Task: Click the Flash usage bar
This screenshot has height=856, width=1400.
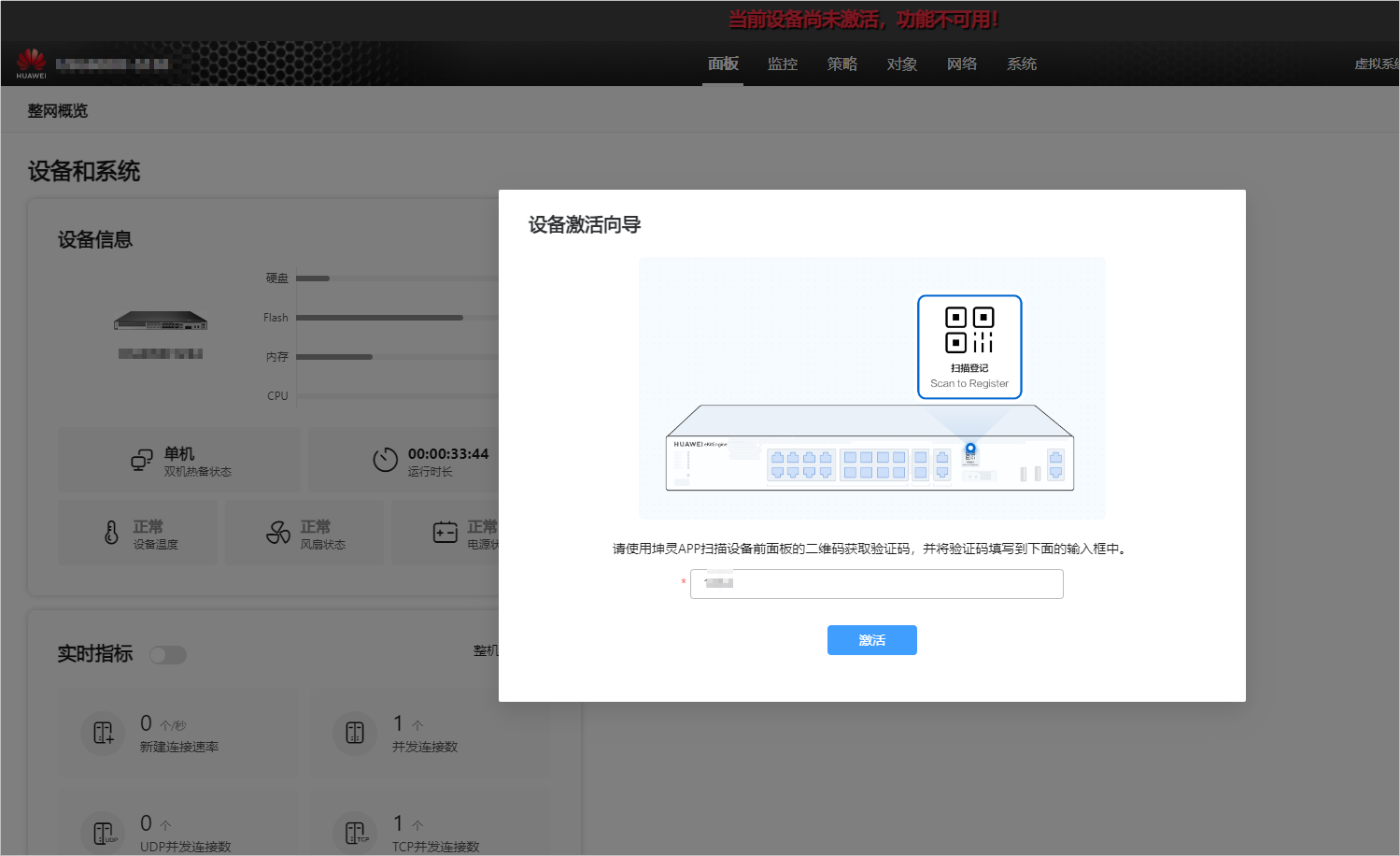Action: click(x=397, y=318)
